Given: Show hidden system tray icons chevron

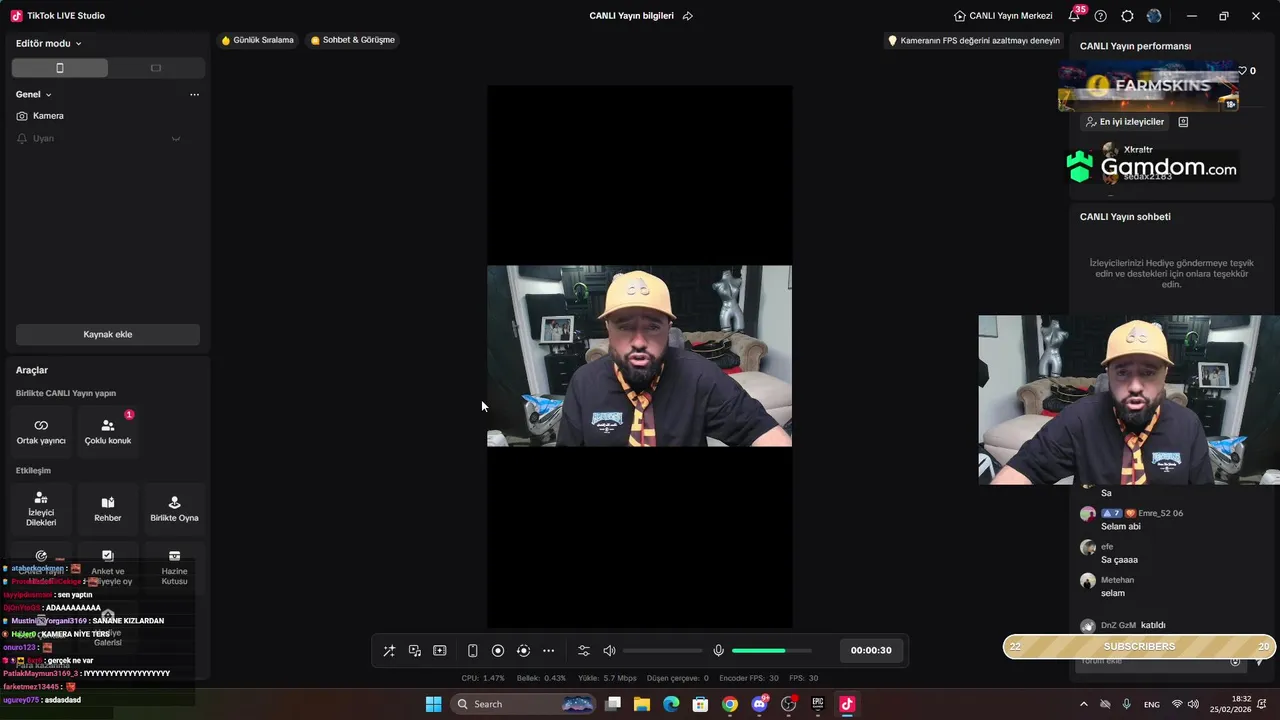Looking at the screenshot, I should pyautogui.click(x=1084, y=704).
